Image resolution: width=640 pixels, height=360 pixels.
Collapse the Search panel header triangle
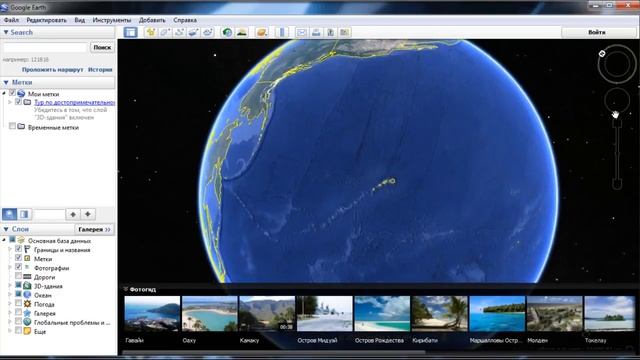tap(6, 32)
